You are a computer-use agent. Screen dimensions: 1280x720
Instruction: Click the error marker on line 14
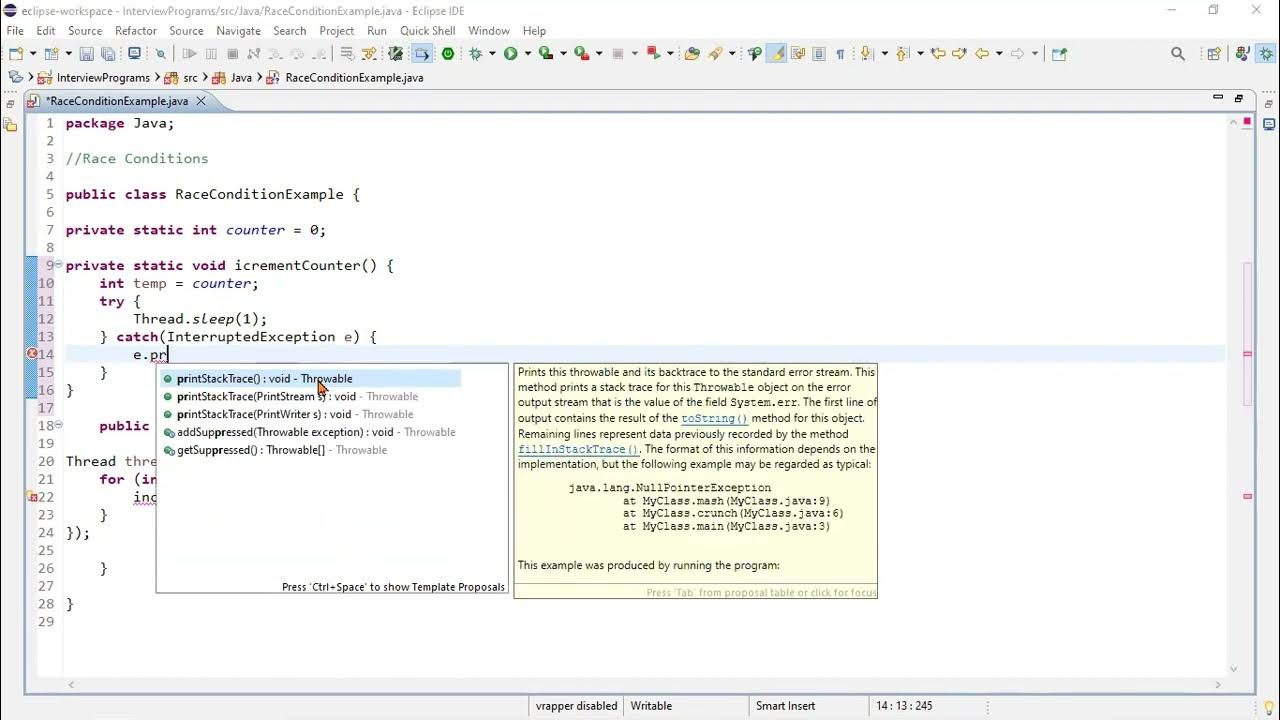coord(32,354)
